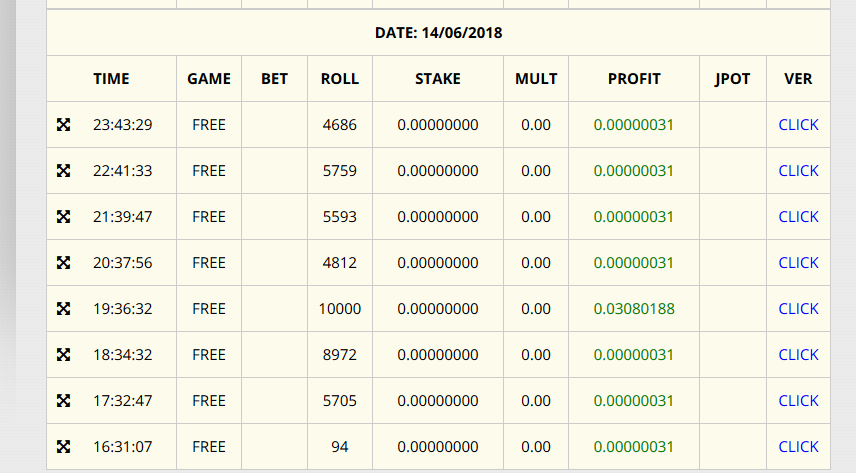Viewport: 856px width, 473px height.
Task: Open CLICK verification for the 10000 roll
Action: 798,309
